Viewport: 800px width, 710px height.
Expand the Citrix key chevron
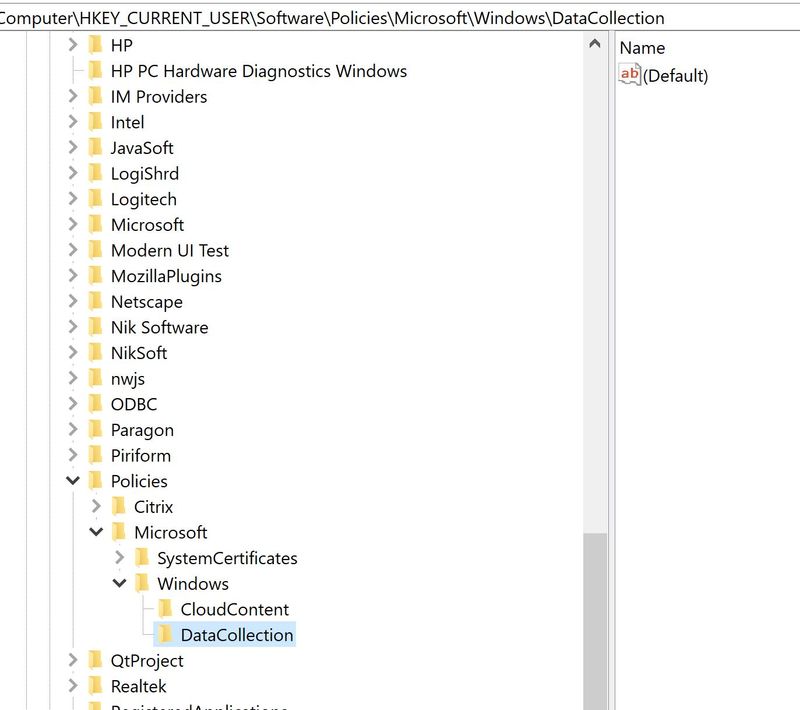click(x=96, y=506)
